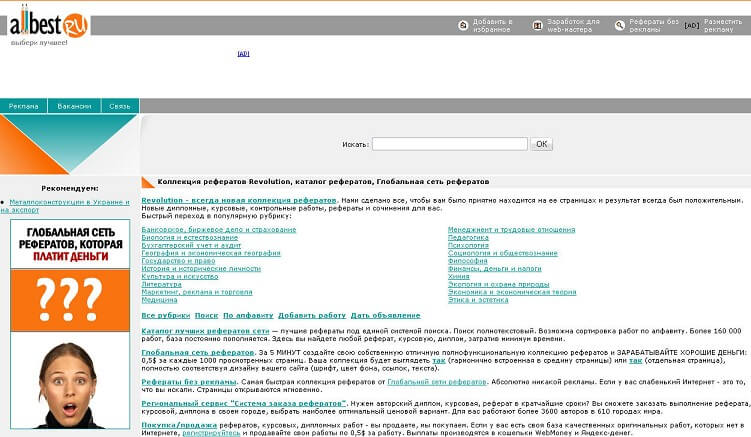751x437 pixels.
Task: Open Рефераты без рекламы in top bar
Action: pos(654,25)
